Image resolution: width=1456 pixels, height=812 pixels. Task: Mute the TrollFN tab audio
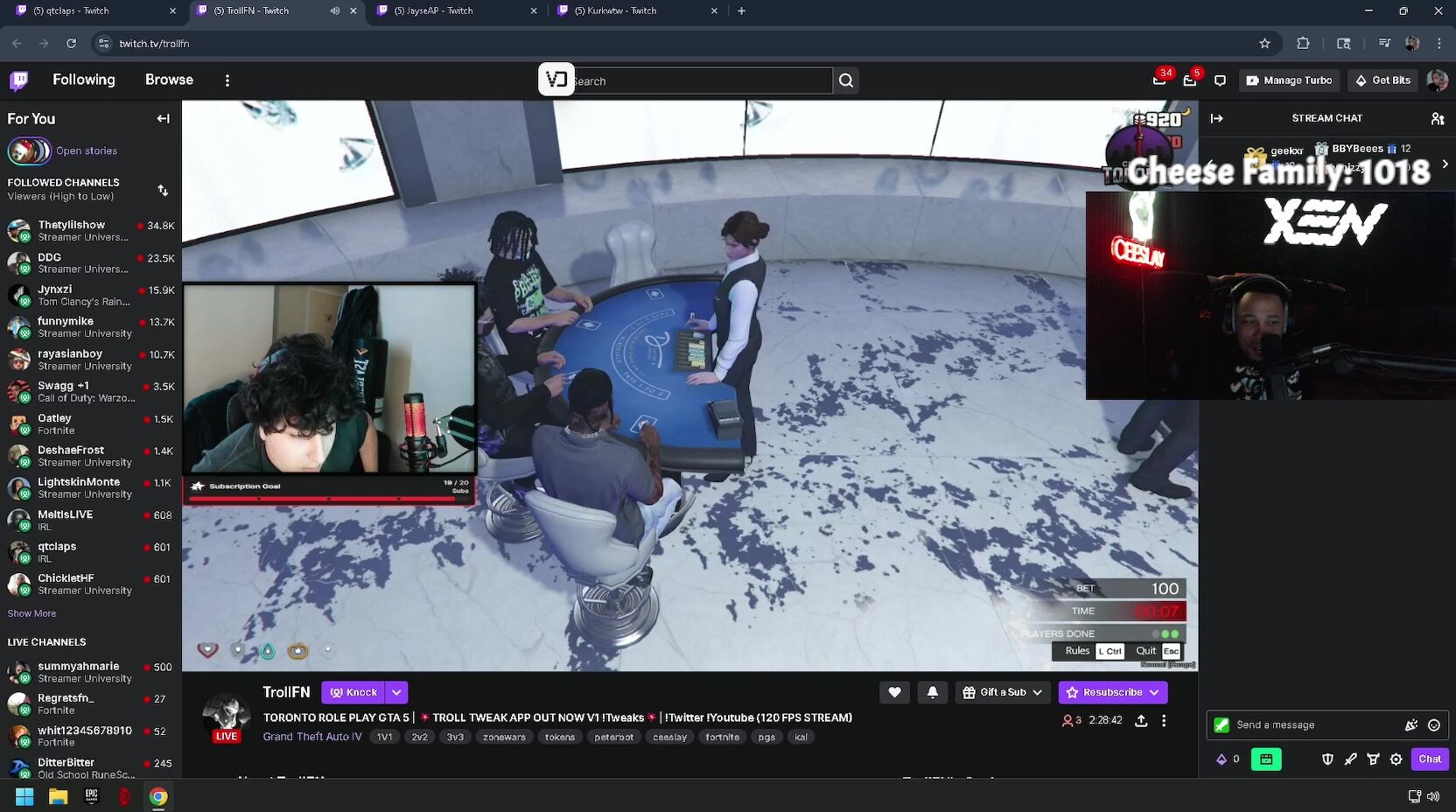[x=335, y=11]
